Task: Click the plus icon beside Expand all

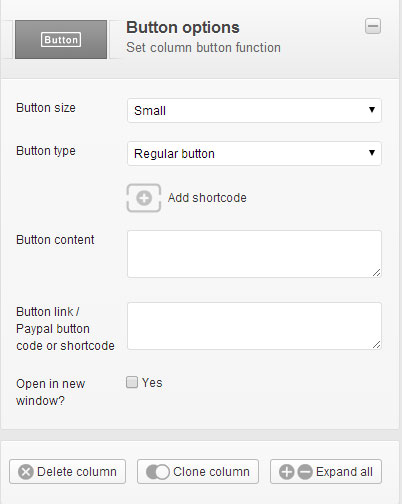Action: pyautogui.click(x=287, y=472)
